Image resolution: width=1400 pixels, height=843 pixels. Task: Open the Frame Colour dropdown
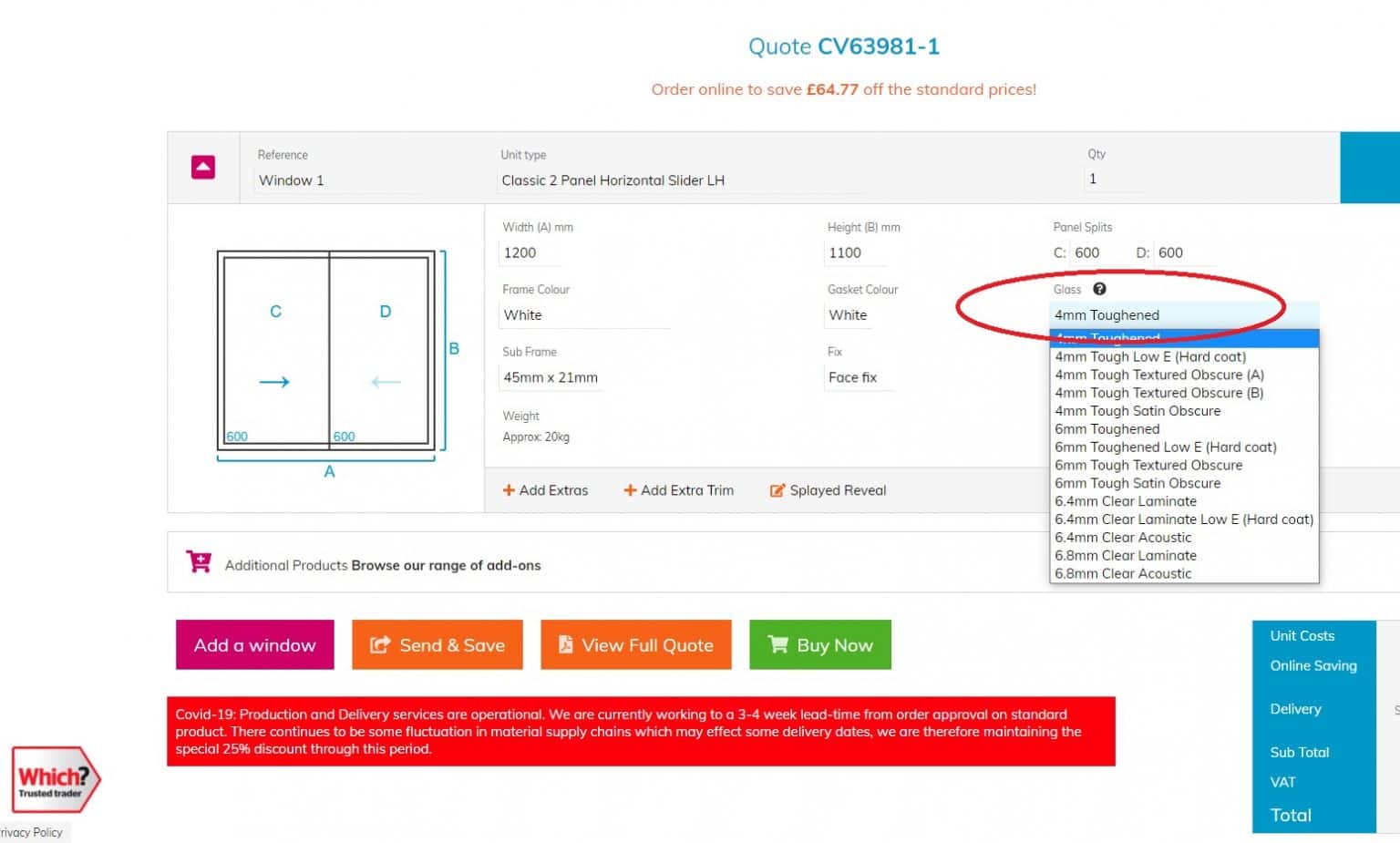(x=585, y=315)
